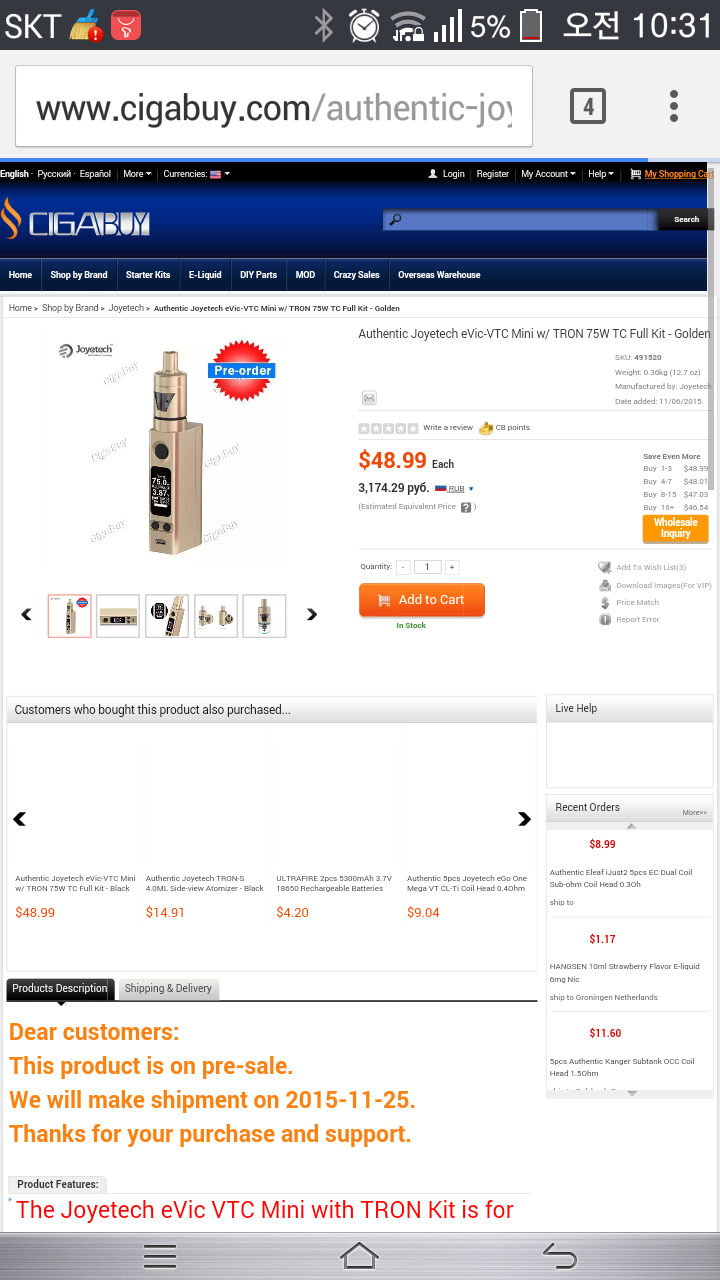Image resolution: width=720 pixels, height=1280 pixels.
Task: Show previous recommended products with left arrow
Action: [19, 819]
